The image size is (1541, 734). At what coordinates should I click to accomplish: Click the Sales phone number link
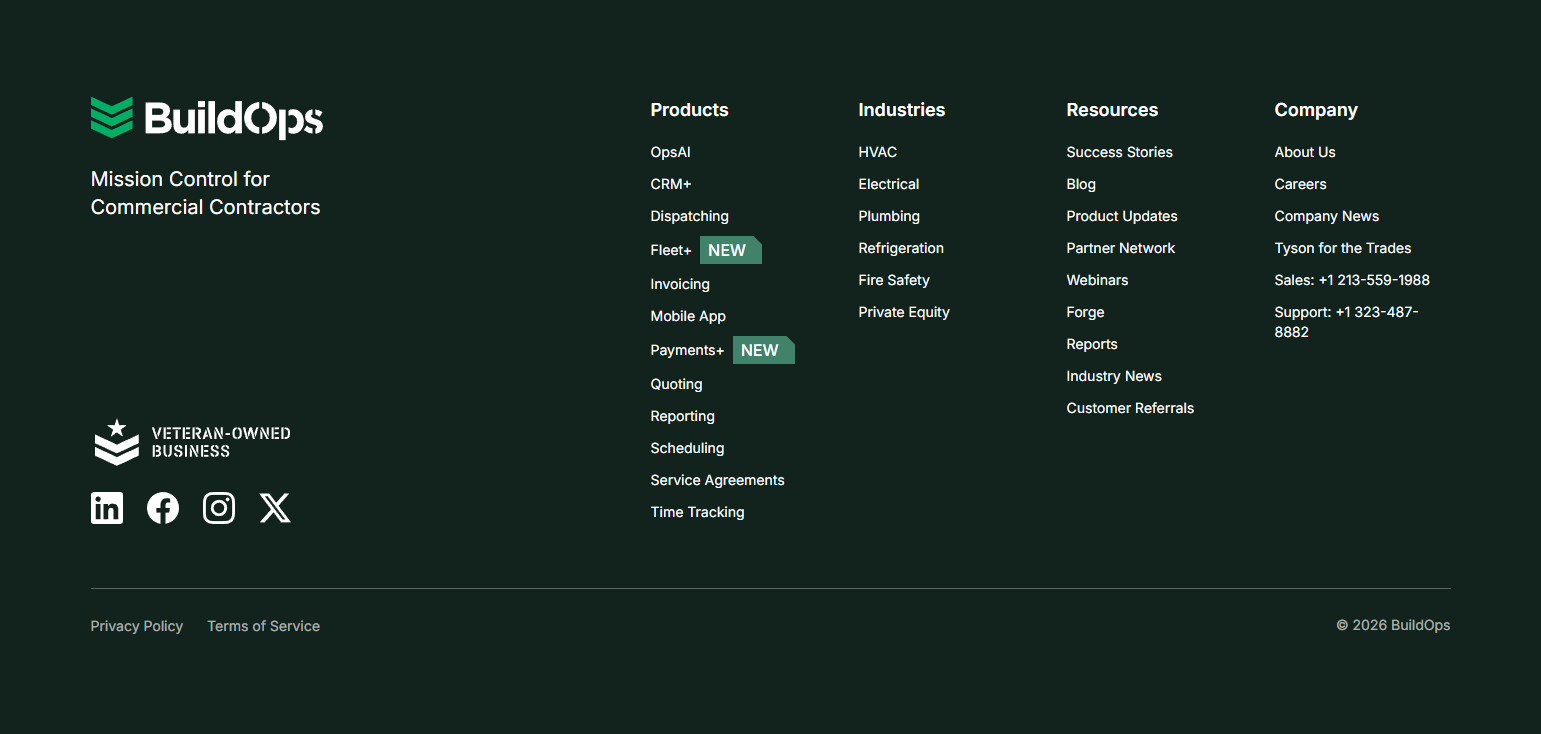[1352, 279]
